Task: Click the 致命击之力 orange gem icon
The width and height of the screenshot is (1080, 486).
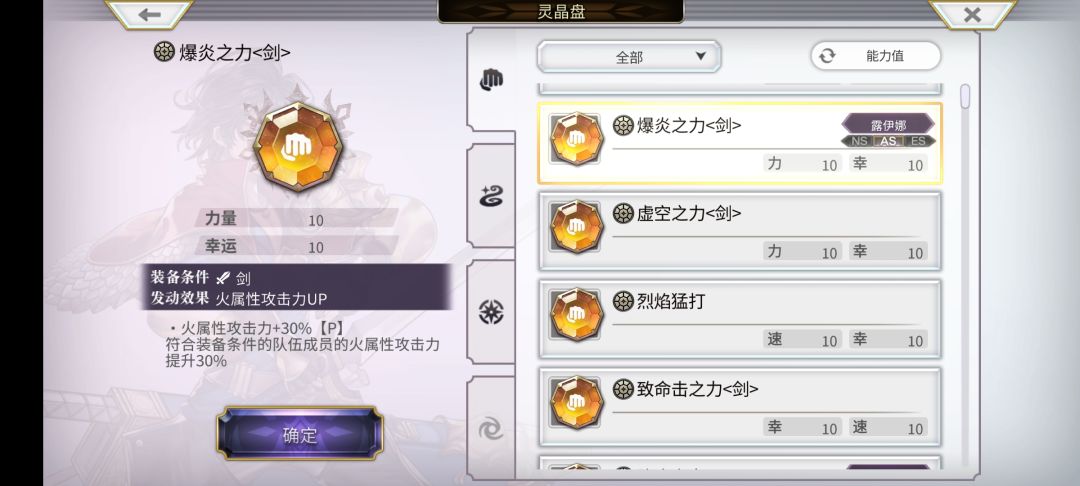Action: click(x=577, y=402)
